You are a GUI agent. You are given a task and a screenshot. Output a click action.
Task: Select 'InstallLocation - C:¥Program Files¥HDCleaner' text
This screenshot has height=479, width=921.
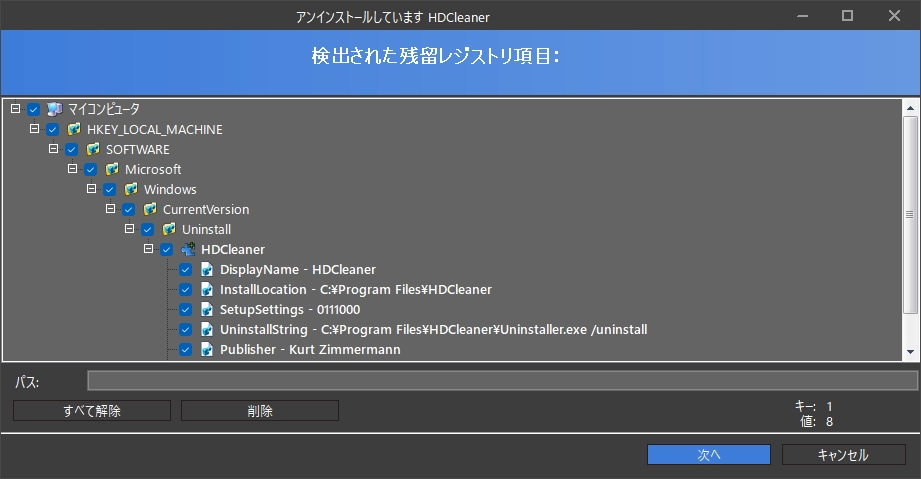click(356, 289)
